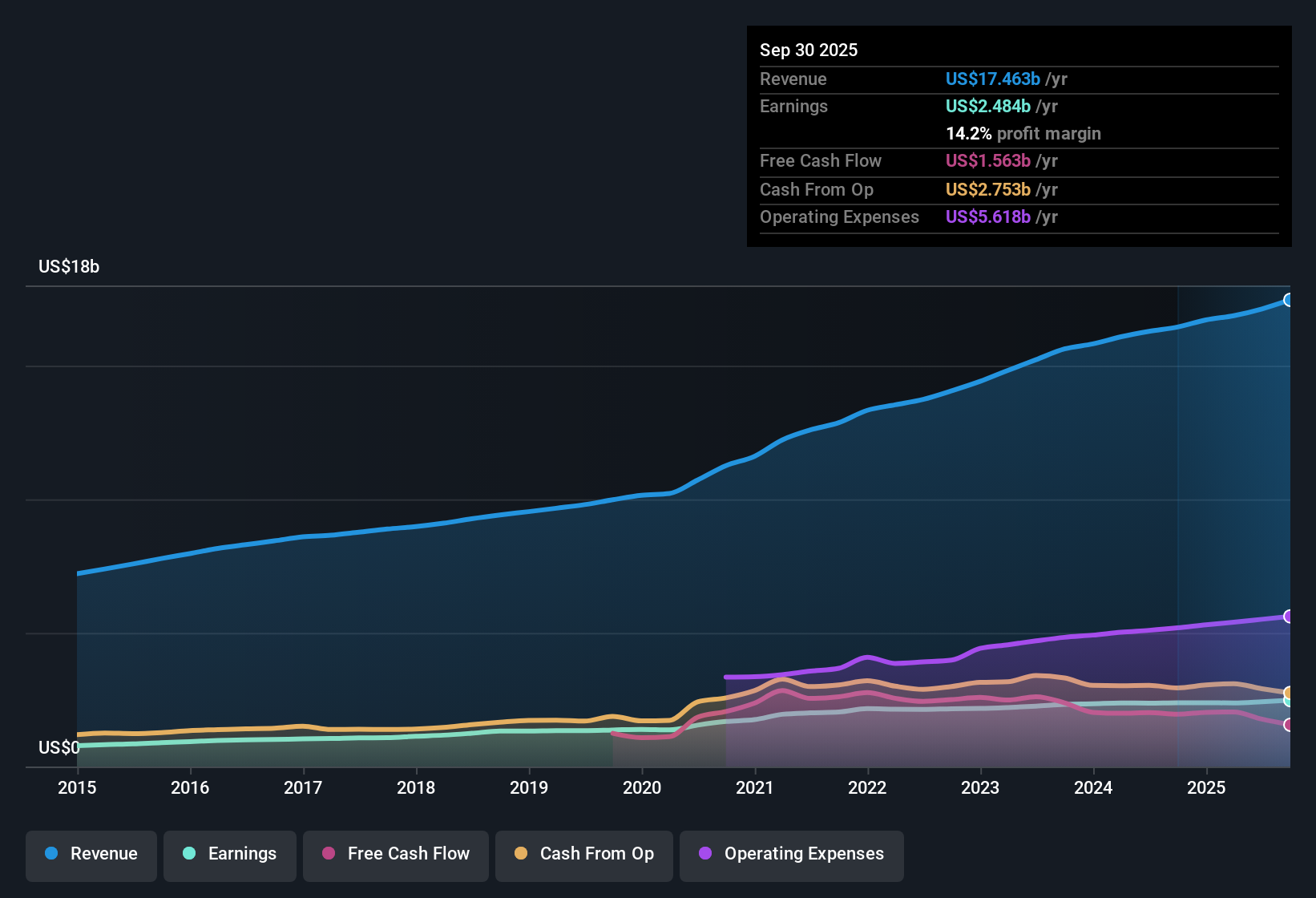The image size is (1316, 898).
Task: Toggle the Operating Expenses series visibility
Action: click(791, 854)
